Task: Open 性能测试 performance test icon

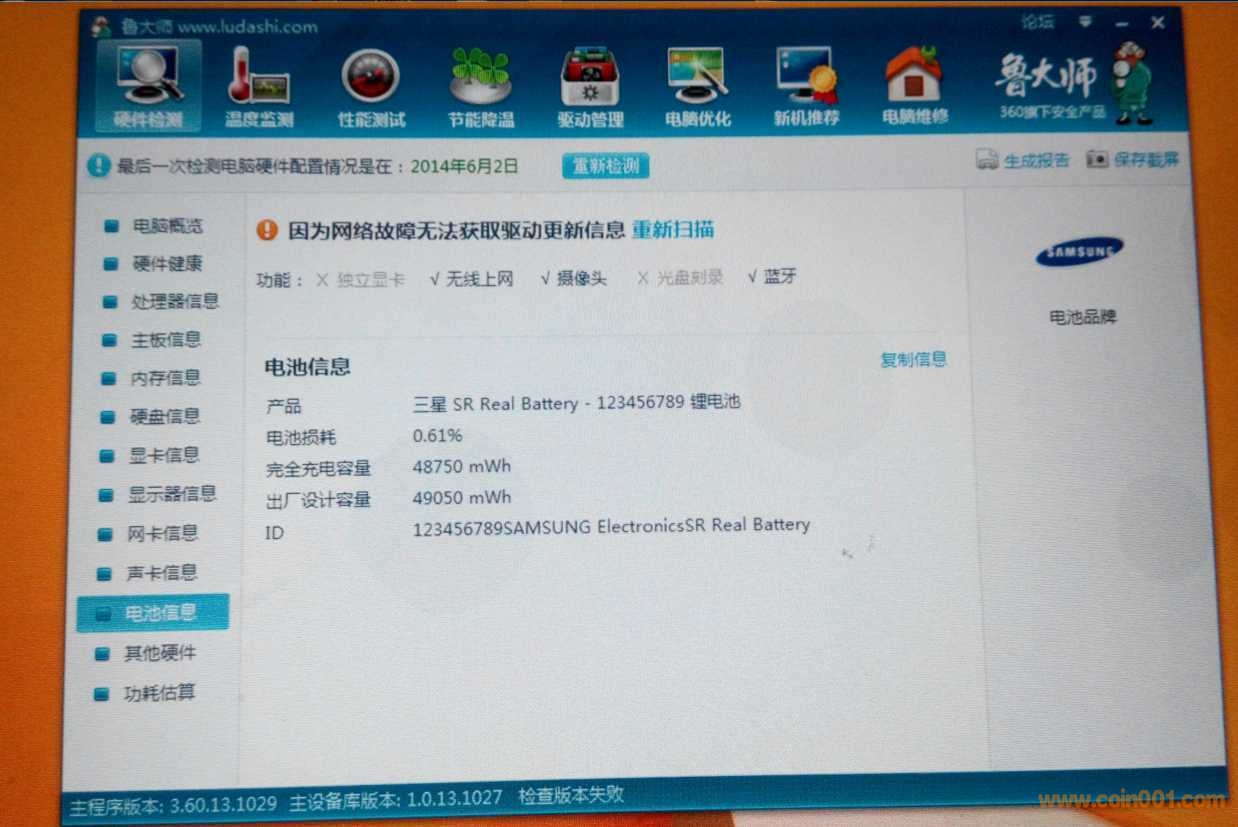Action: pos(371,88)
